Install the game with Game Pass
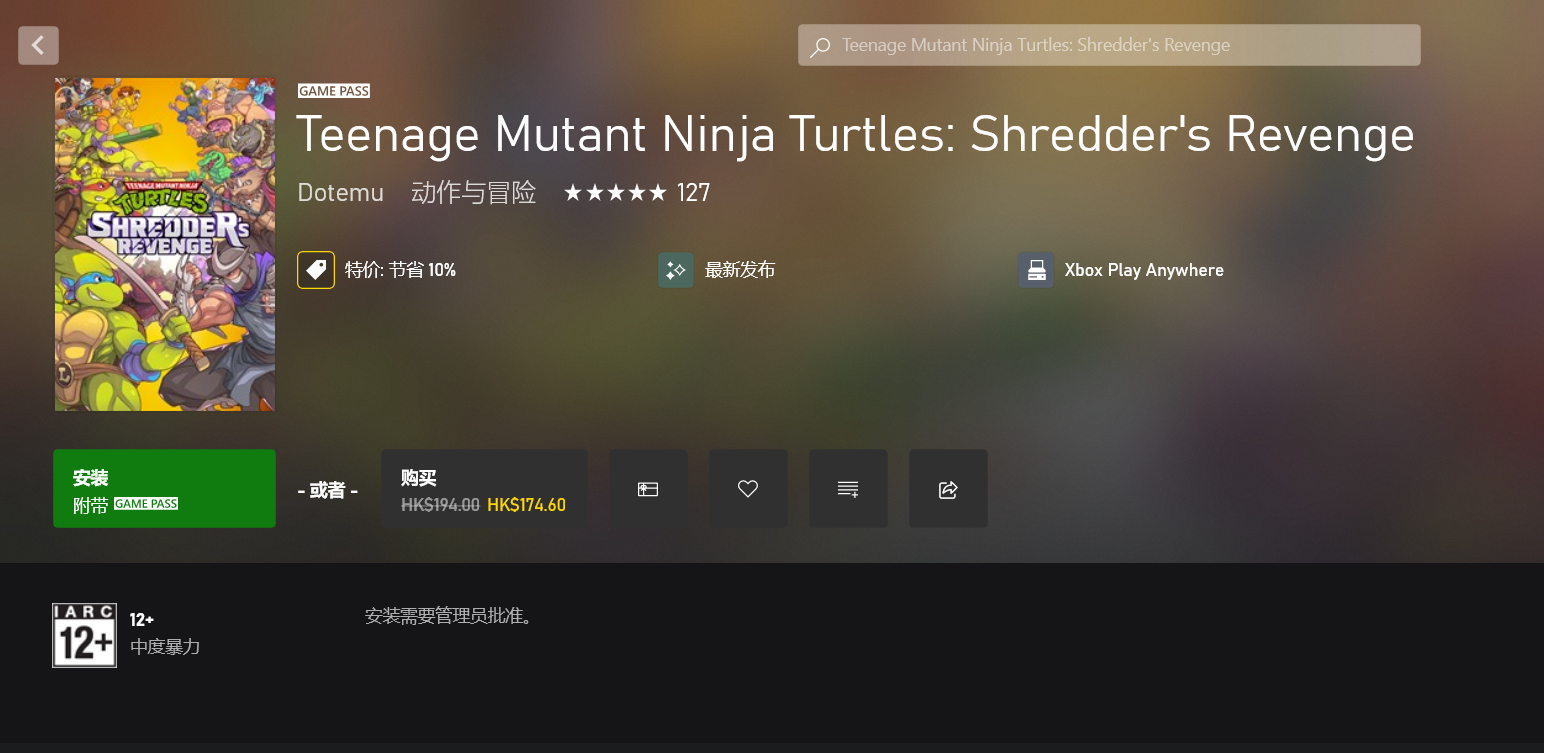The height and width of the screenshot is (753, 1544). tap(165, 488)
